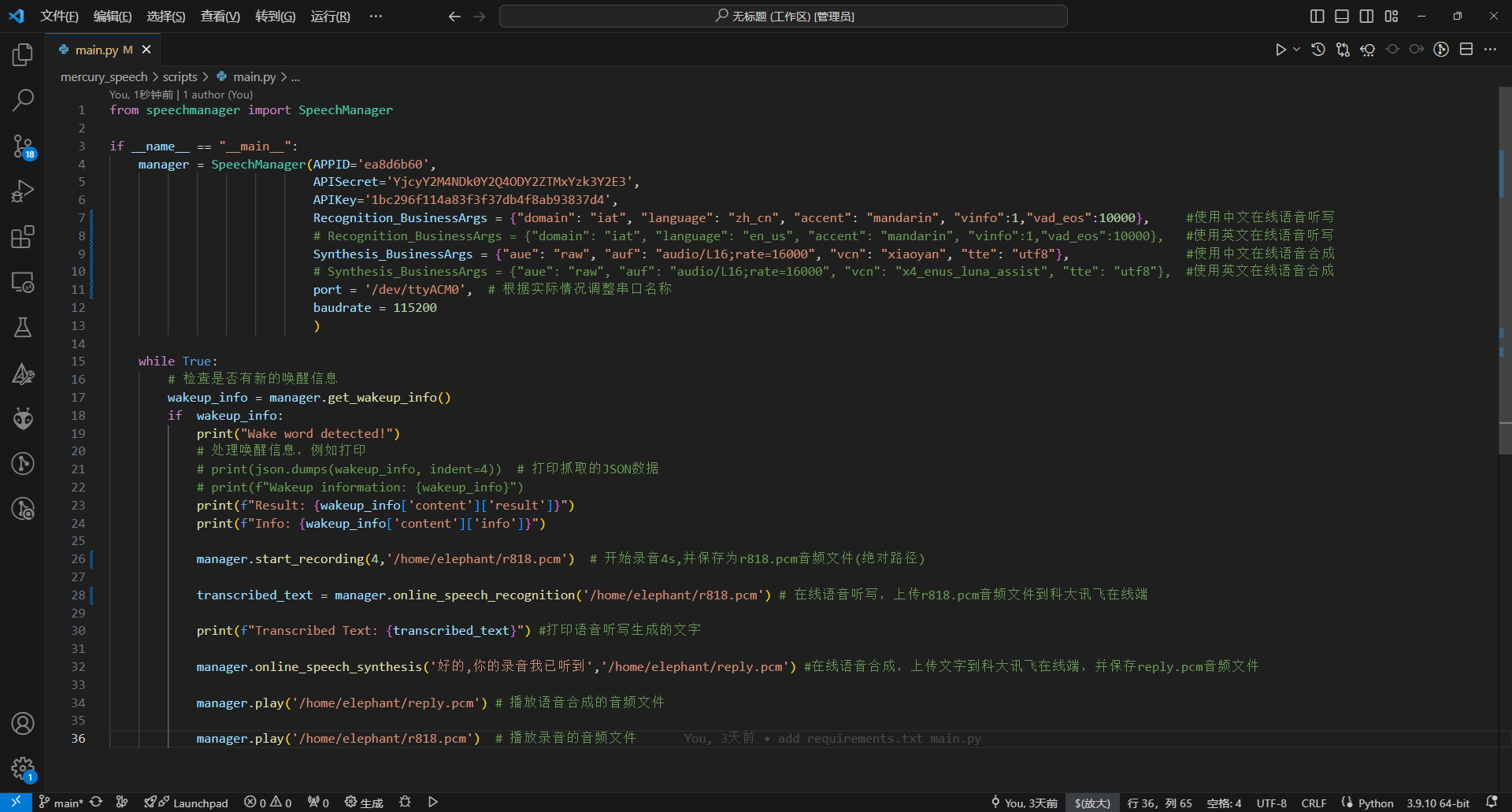This screenshot has width=1512, height=812.
Task: Toggle the primary side bar layout
Action: pyautogui.click(x=1317, y=17)
